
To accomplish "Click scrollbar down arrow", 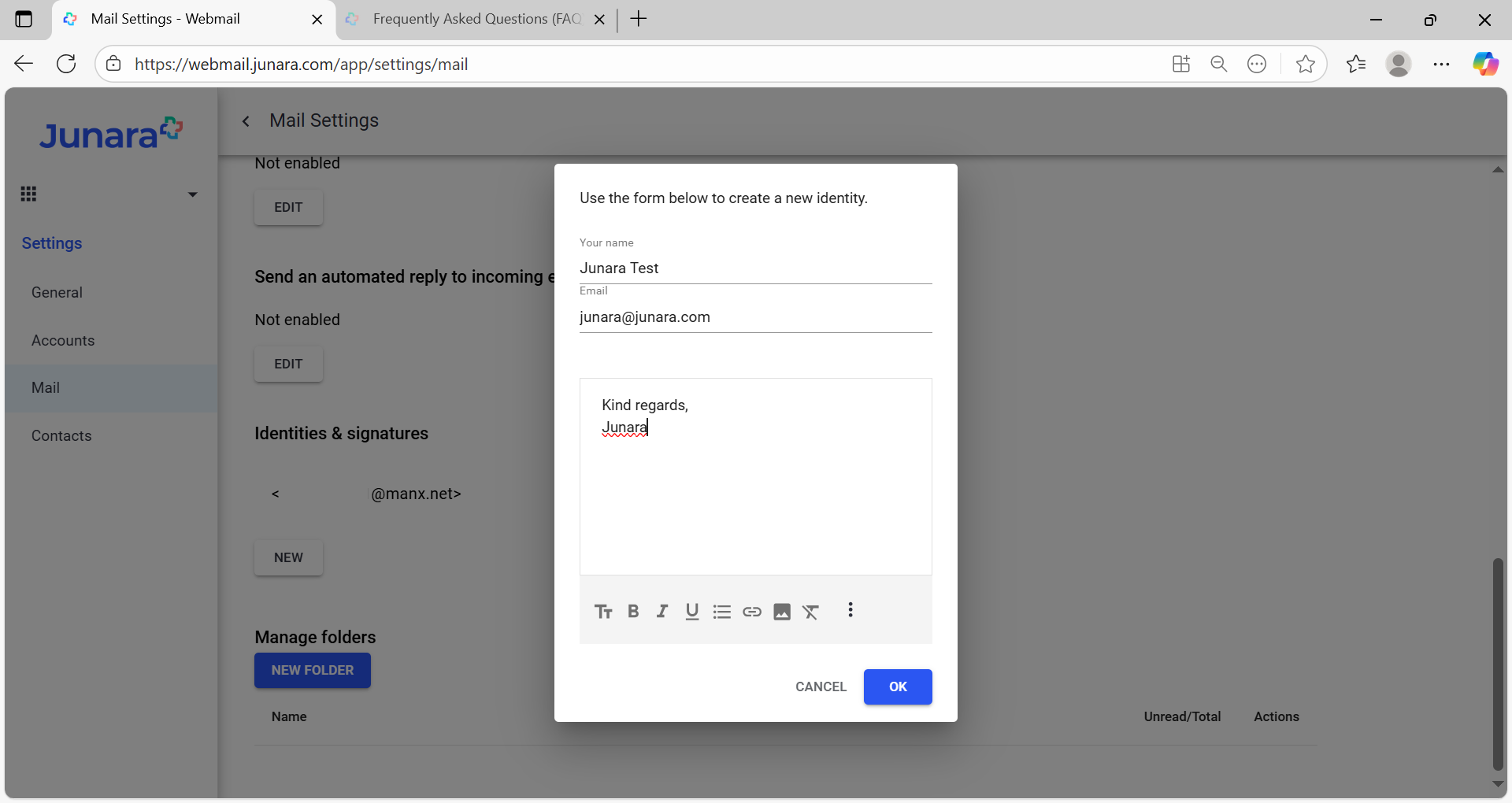I will [x=1498, y=784].
